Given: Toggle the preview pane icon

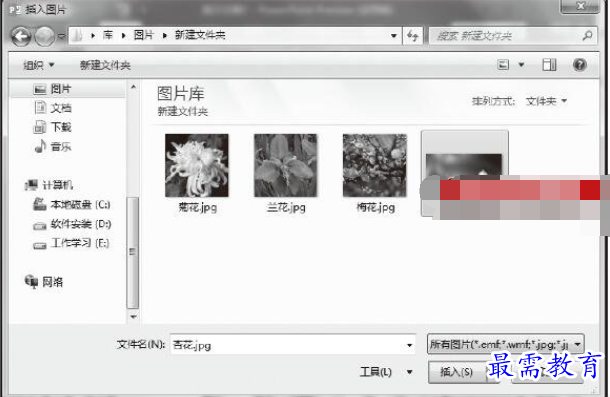Looking at the screenshot, I should tap(549, 65).
